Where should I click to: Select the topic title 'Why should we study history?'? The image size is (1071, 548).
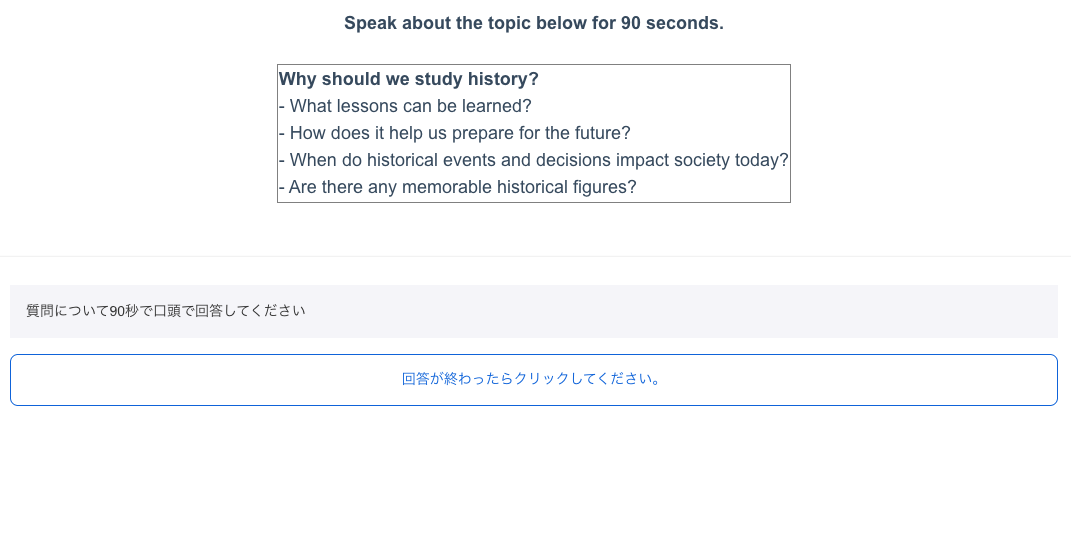pos(408,79)
